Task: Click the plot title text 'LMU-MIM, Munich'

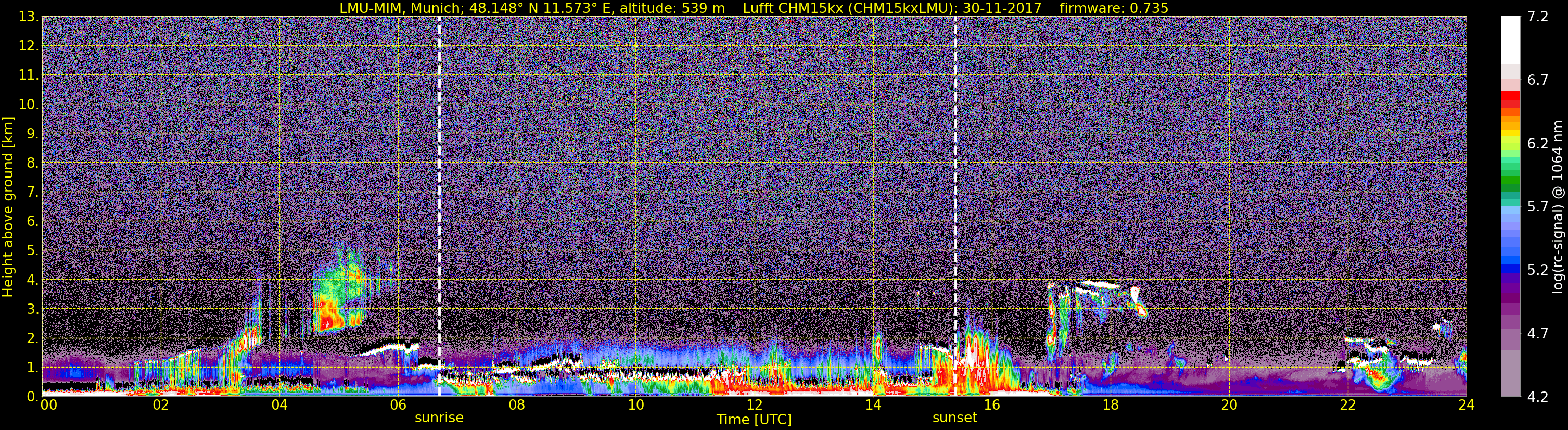Action: [x=402, y=8]
